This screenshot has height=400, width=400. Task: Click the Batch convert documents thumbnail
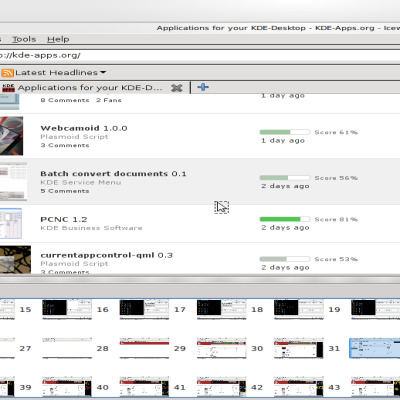[13, 182]
